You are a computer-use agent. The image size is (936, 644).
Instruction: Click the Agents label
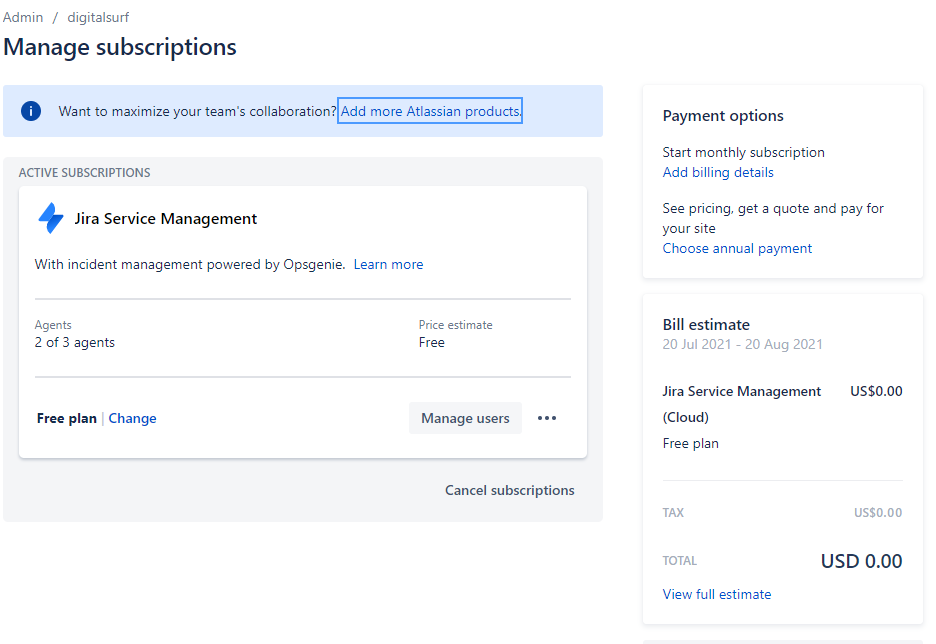pos(53,325)
